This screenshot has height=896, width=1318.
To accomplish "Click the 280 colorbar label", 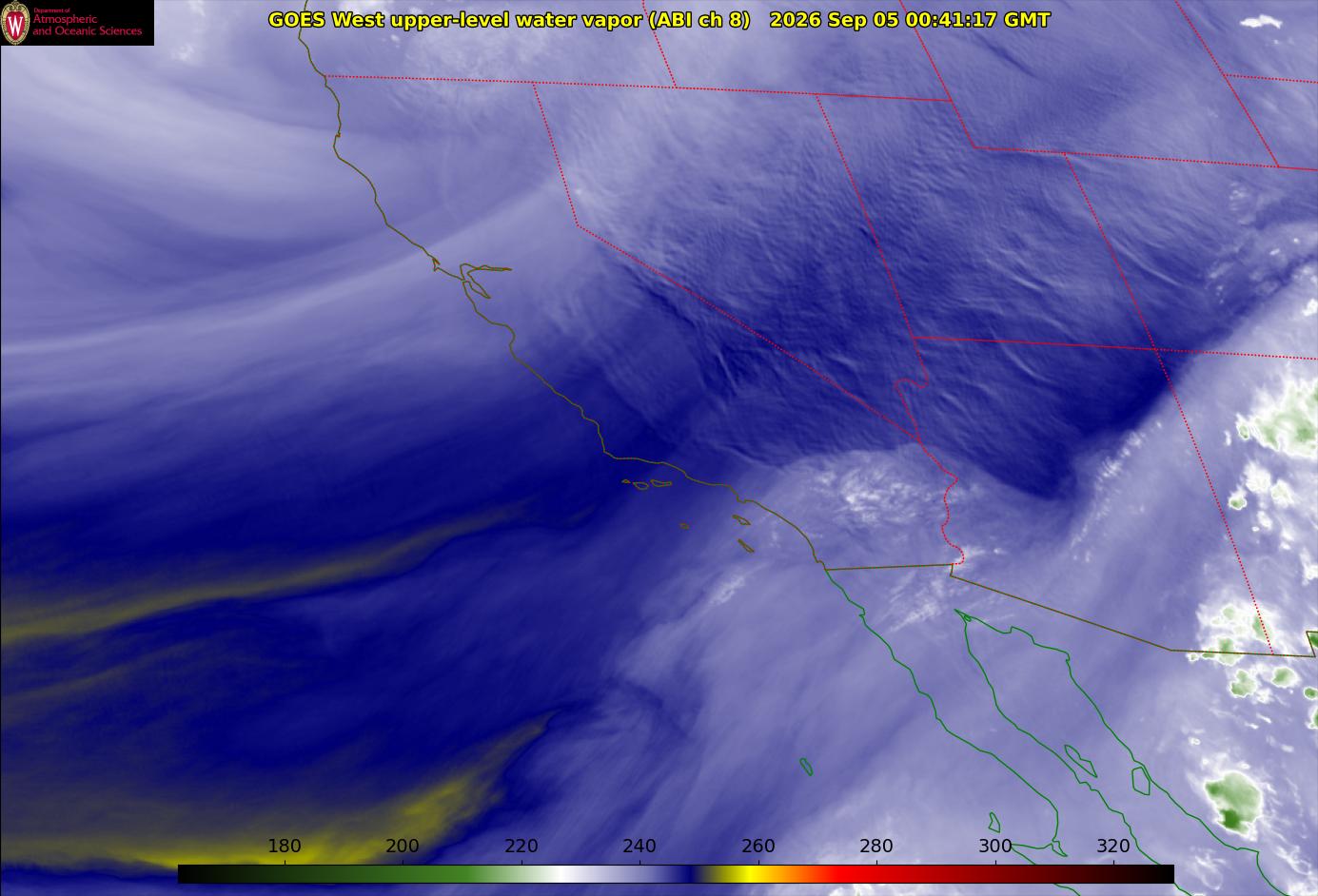I will pyautogui.click(x=876, y=846).
